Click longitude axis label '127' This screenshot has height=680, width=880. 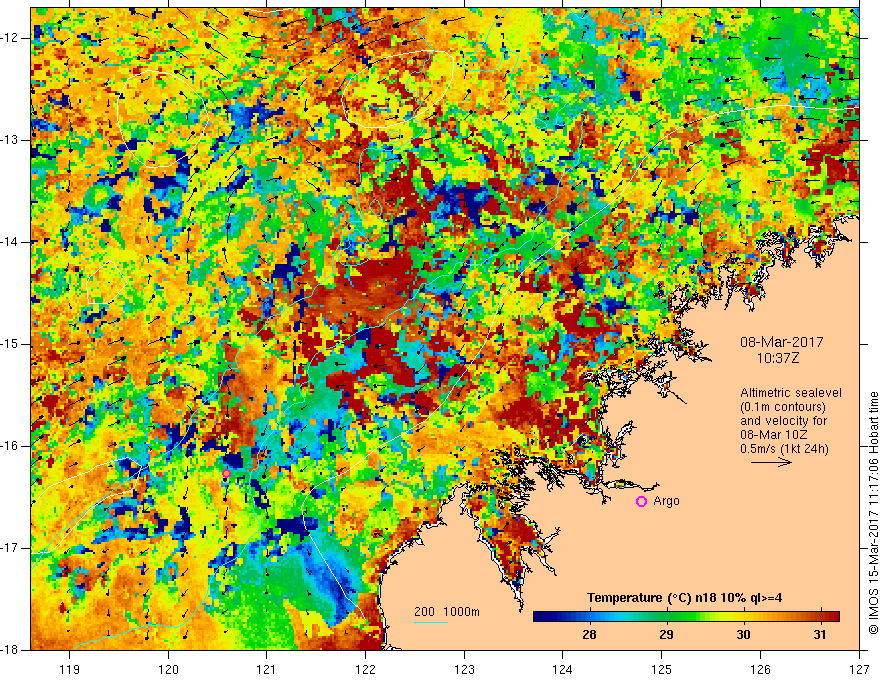click(859, 669)
